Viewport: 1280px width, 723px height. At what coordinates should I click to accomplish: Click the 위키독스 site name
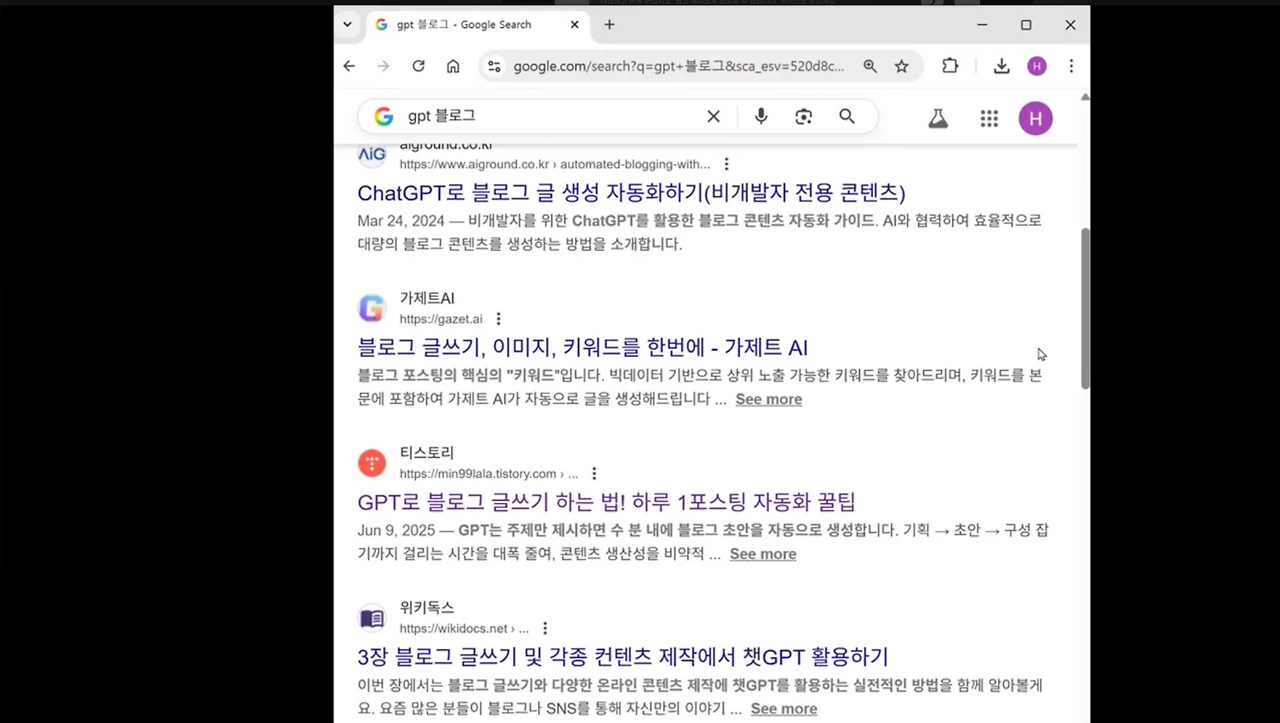tap(427, 608)
